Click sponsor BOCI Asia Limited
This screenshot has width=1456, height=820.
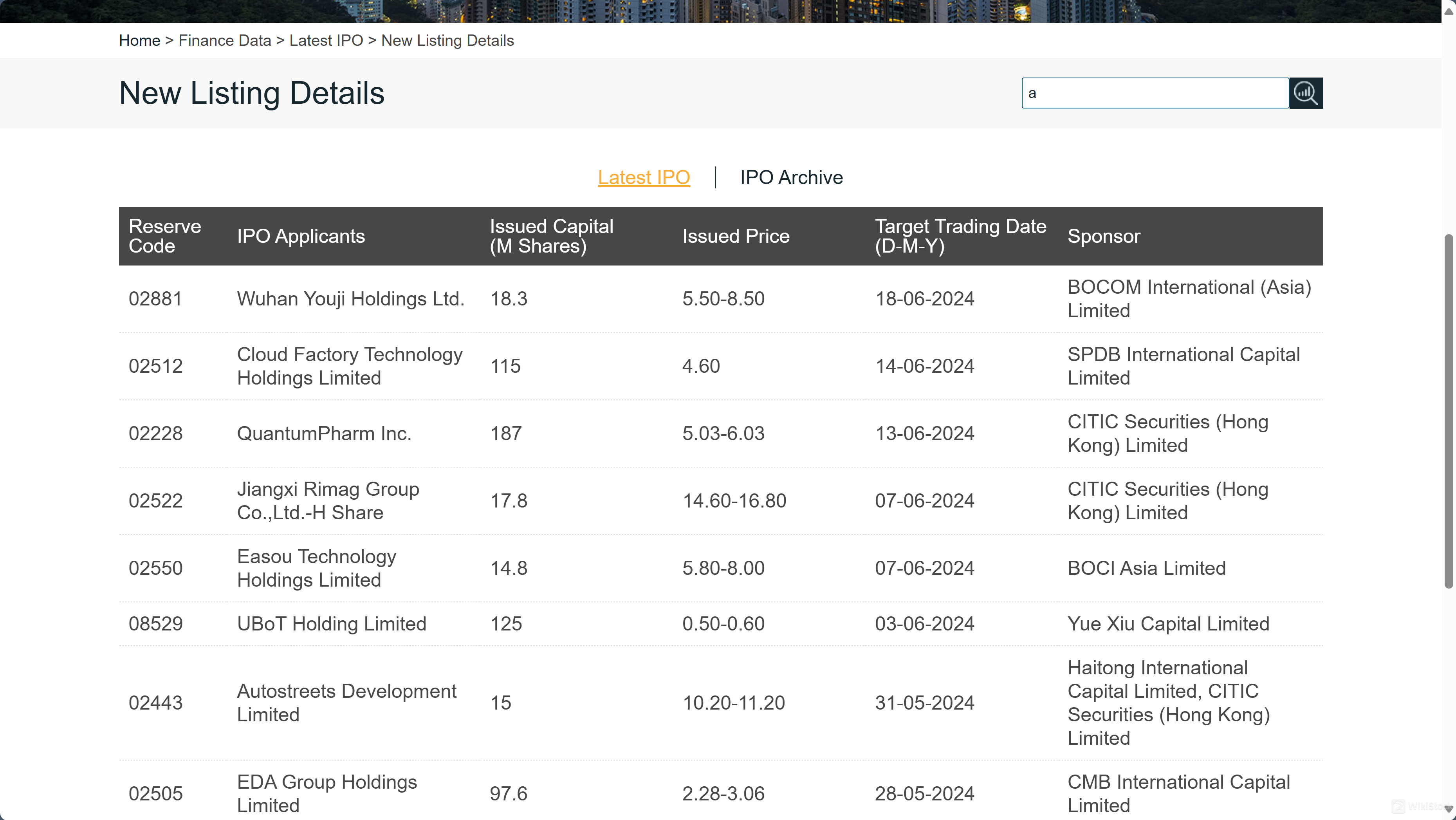tap(1147, 568)
